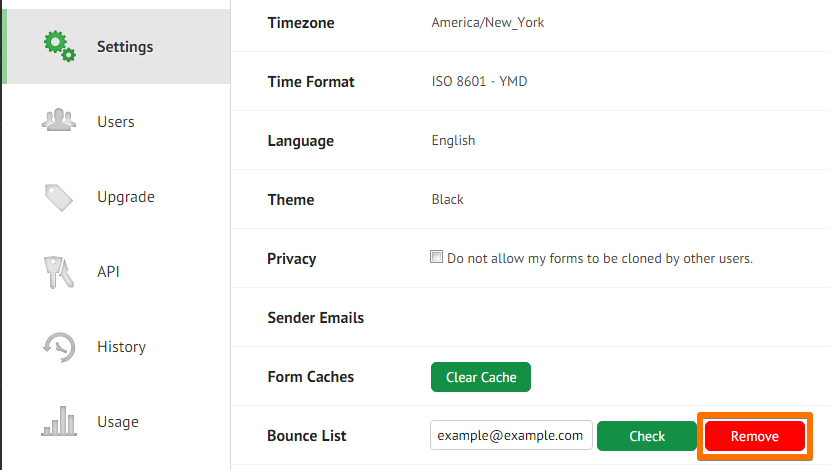This screenshot has height=470, width=830.
Task: Click the History clock icon
Action: point(60,347)
